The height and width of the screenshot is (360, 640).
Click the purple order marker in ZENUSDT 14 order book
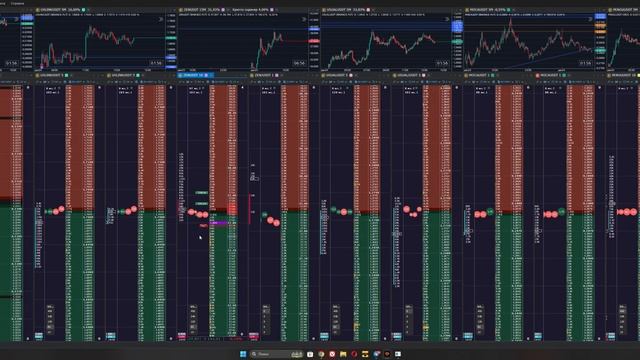point(218,223)
